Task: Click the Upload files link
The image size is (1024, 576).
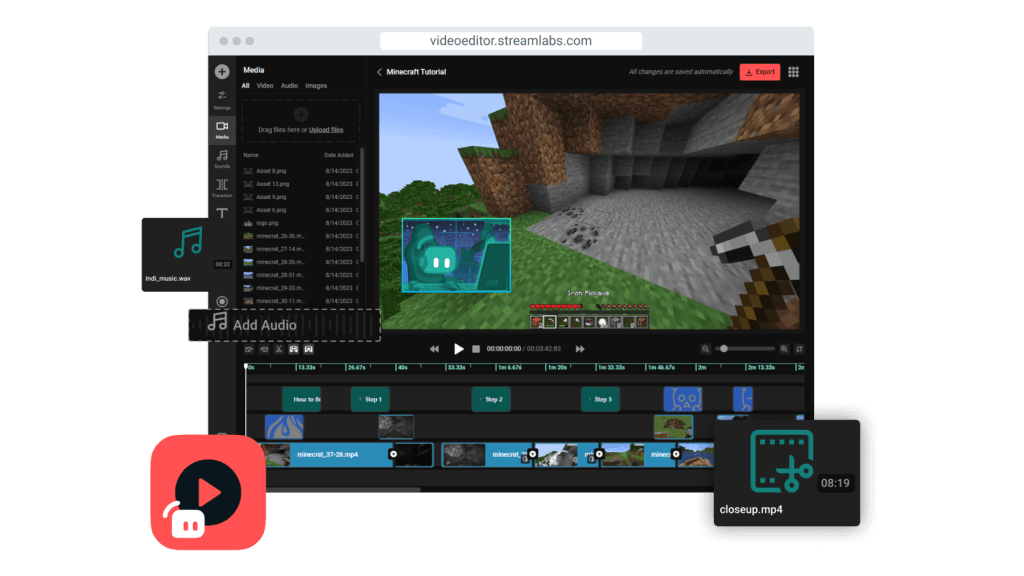Action: click(326, 130)
